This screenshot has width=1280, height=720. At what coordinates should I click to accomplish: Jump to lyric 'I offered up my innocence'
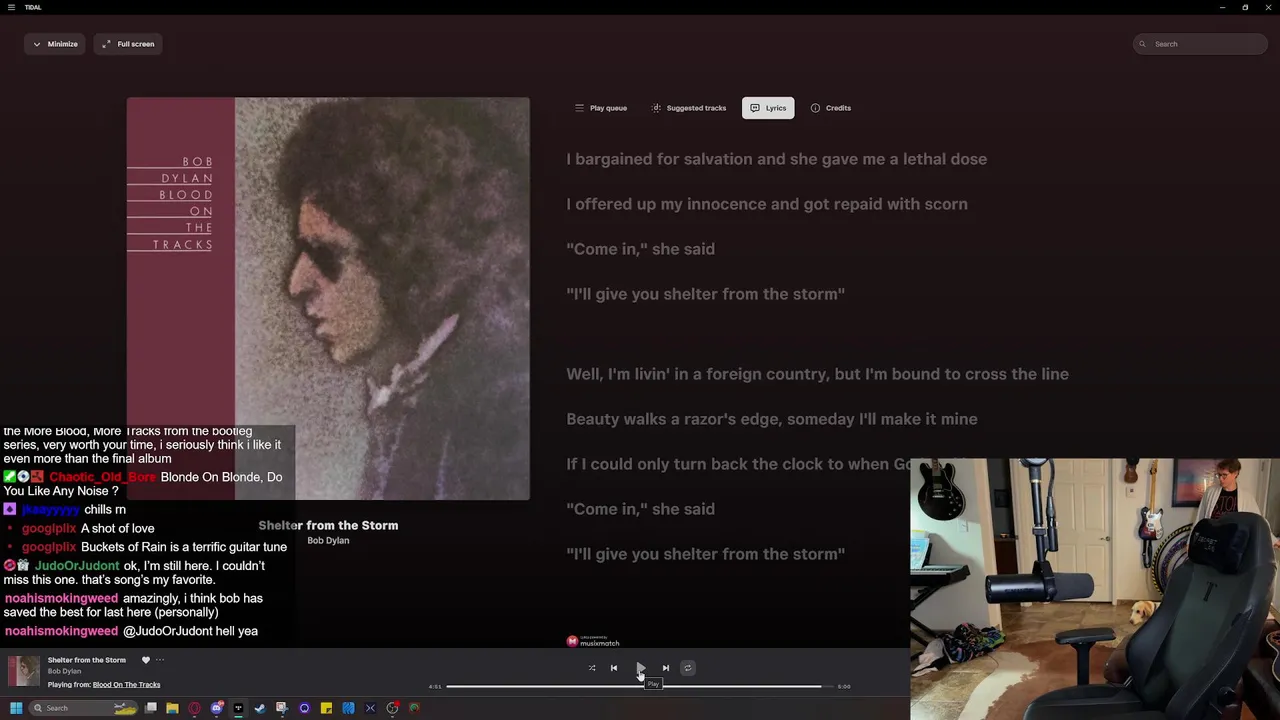coord(767,204)
